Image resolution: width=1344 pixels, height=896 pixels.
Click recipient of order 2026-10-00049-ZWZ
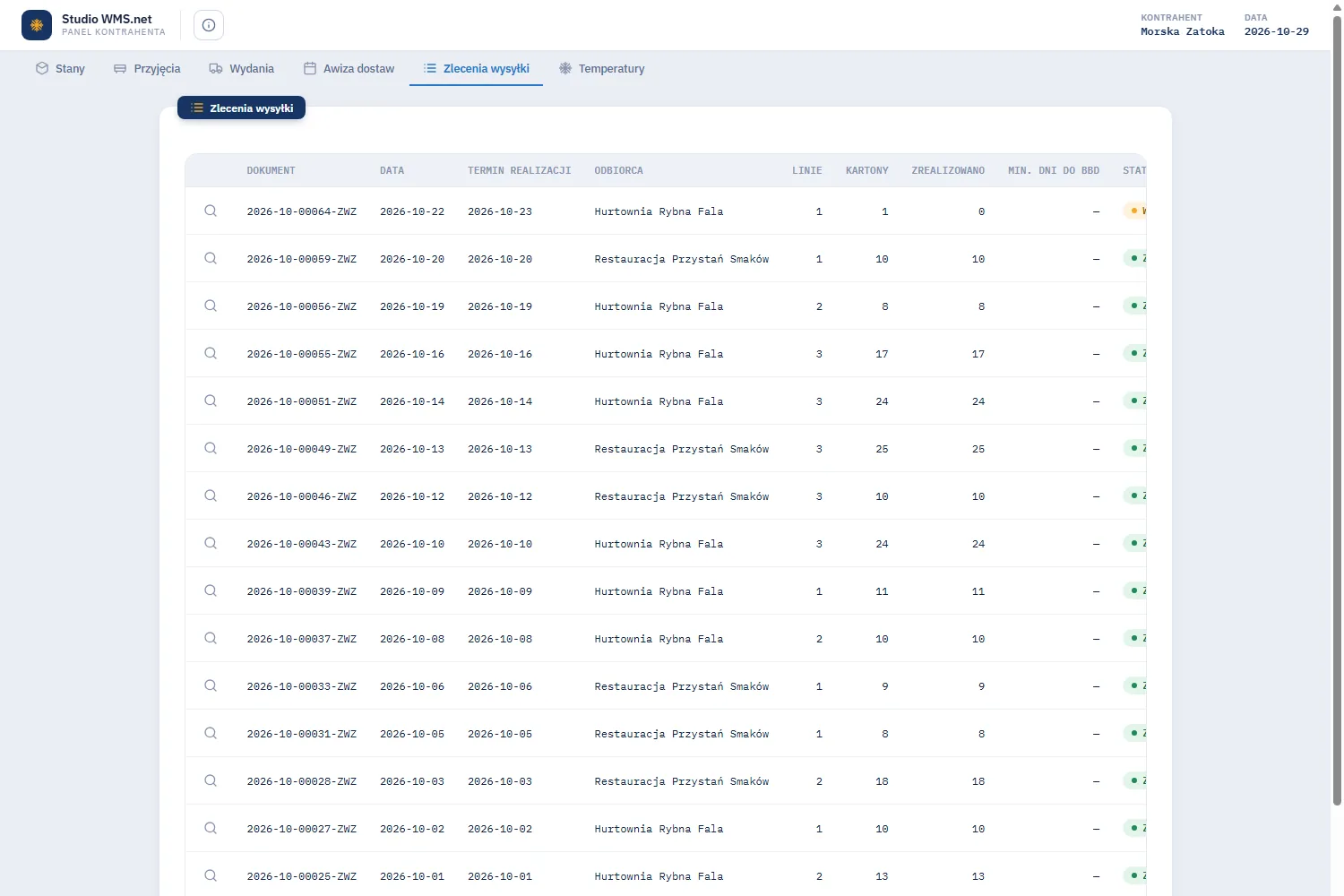pyautogui.click(x=682, y=449)
